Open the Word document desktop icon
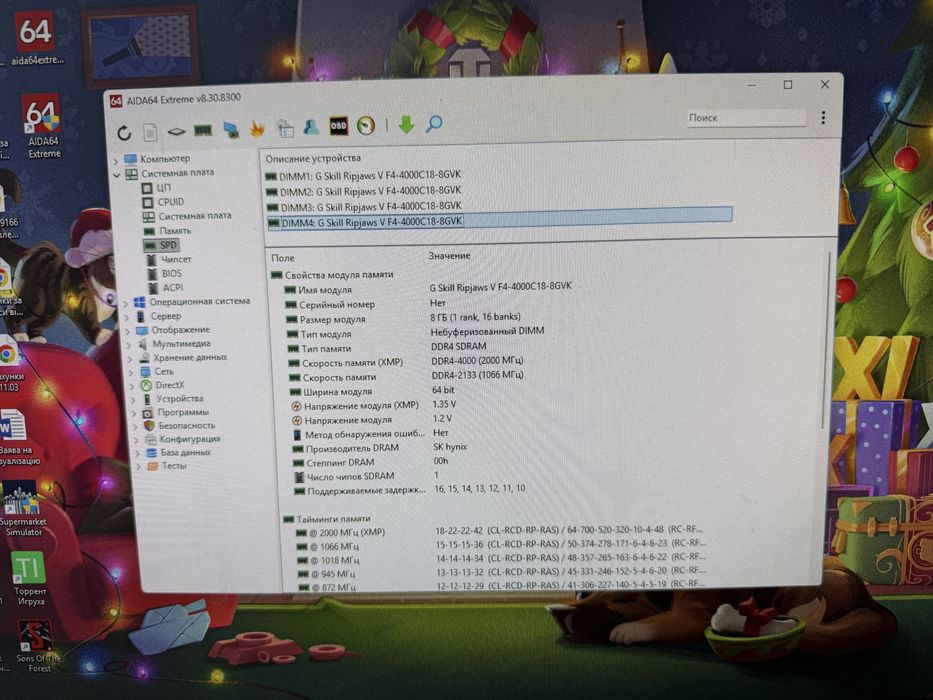The image size is (933, 700). pyautogui.click(x=18, y=438)
